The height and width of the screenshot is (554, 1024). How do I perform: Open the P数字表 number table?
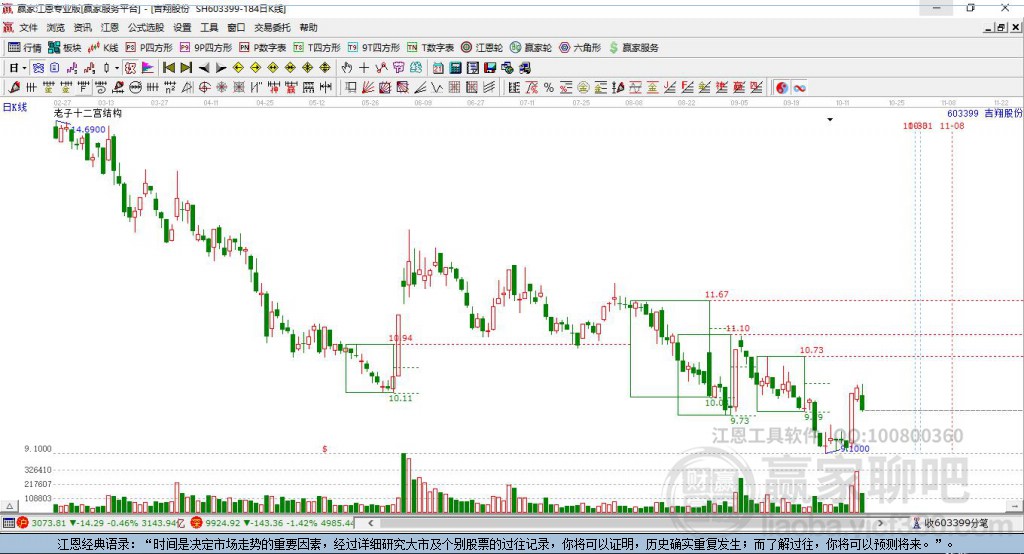263,48
